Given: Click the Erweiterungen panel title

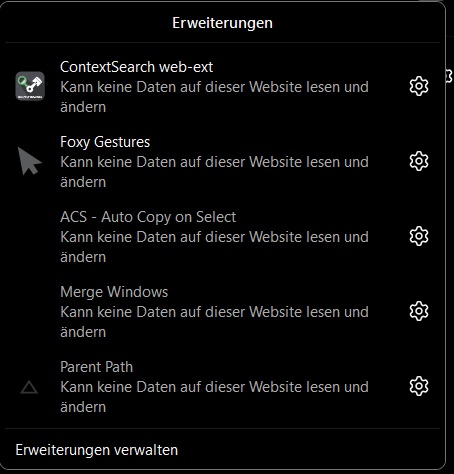Looking at the screenshot, I should [x=222, y=23].
